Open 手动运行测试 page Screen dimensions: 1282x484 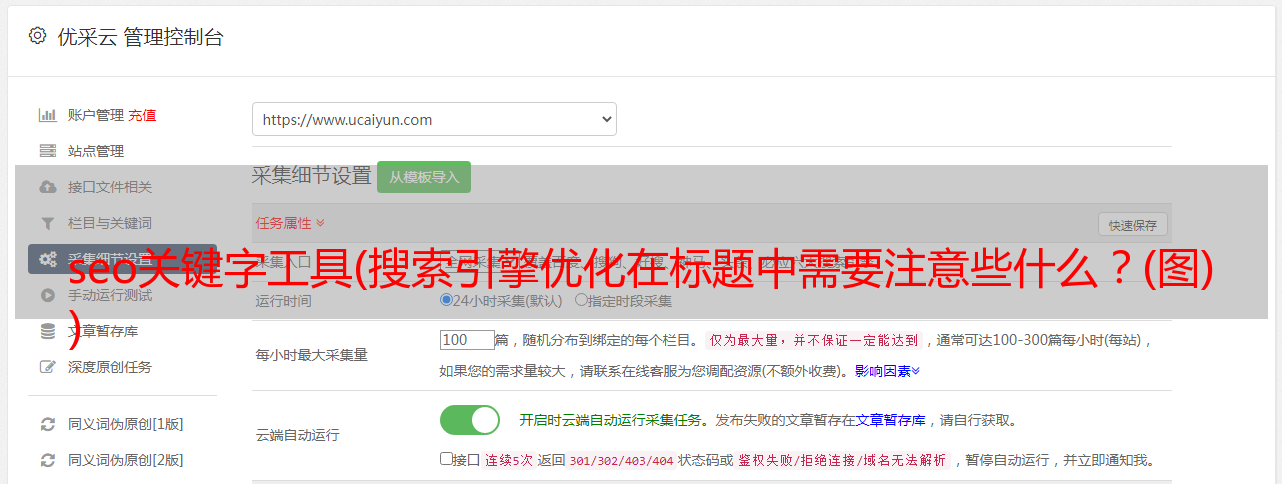click(x=110, y=295)
